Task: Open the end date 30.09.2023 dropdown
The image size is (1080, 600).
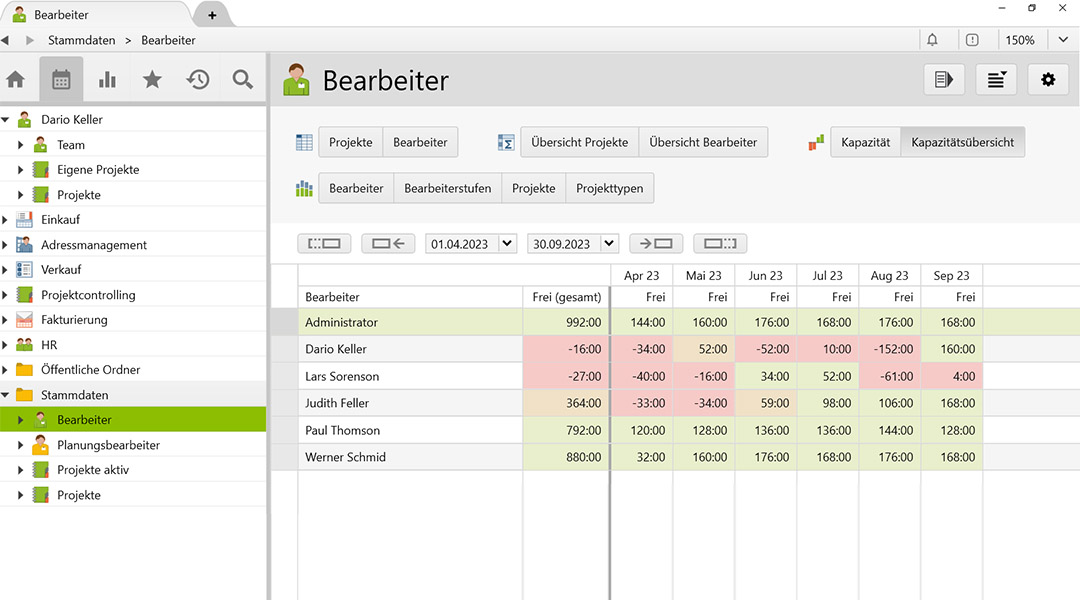Action: pyautogui.click(x=609, y=243)
